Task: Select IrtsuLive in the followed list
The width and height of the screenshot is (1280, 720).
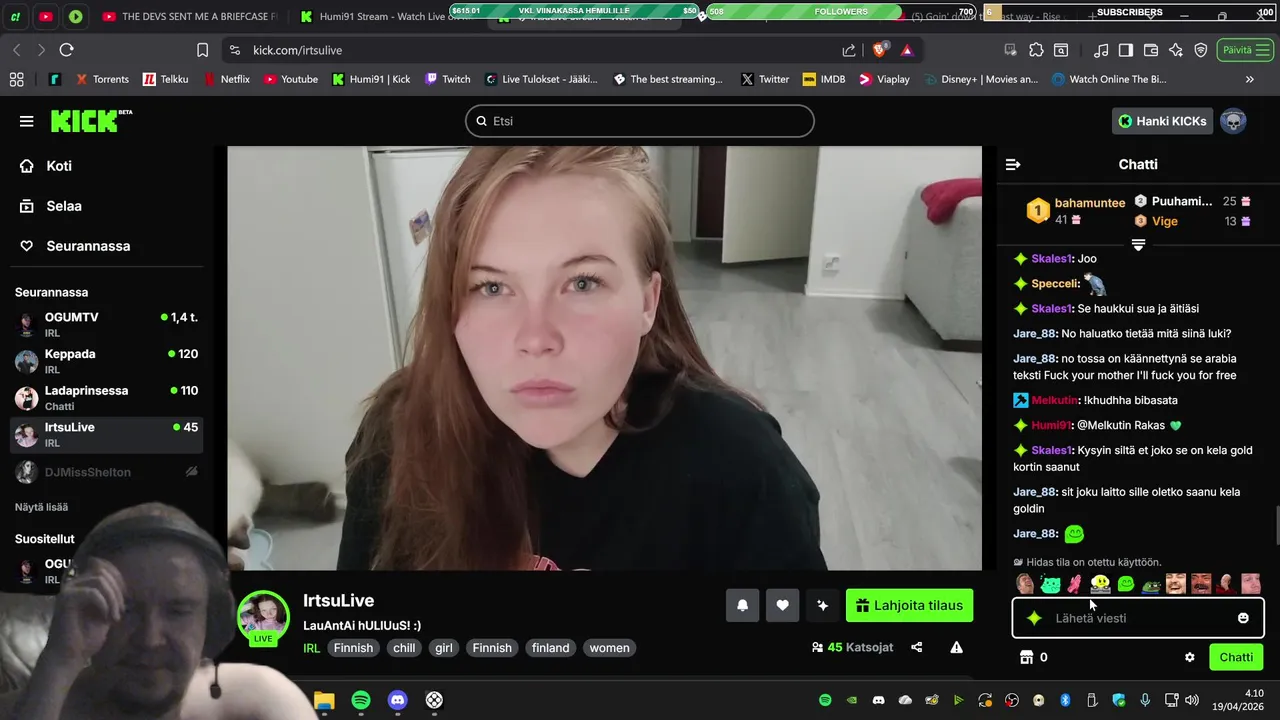Action: coord(106,434)
